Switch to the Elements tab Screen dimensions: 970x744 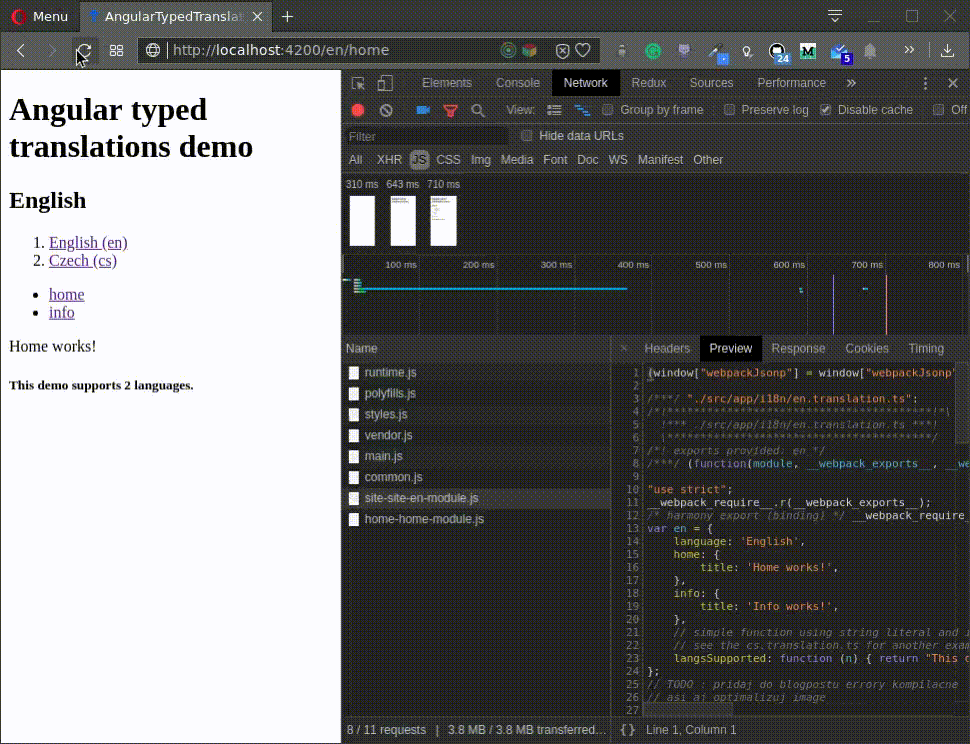point(447,83)
